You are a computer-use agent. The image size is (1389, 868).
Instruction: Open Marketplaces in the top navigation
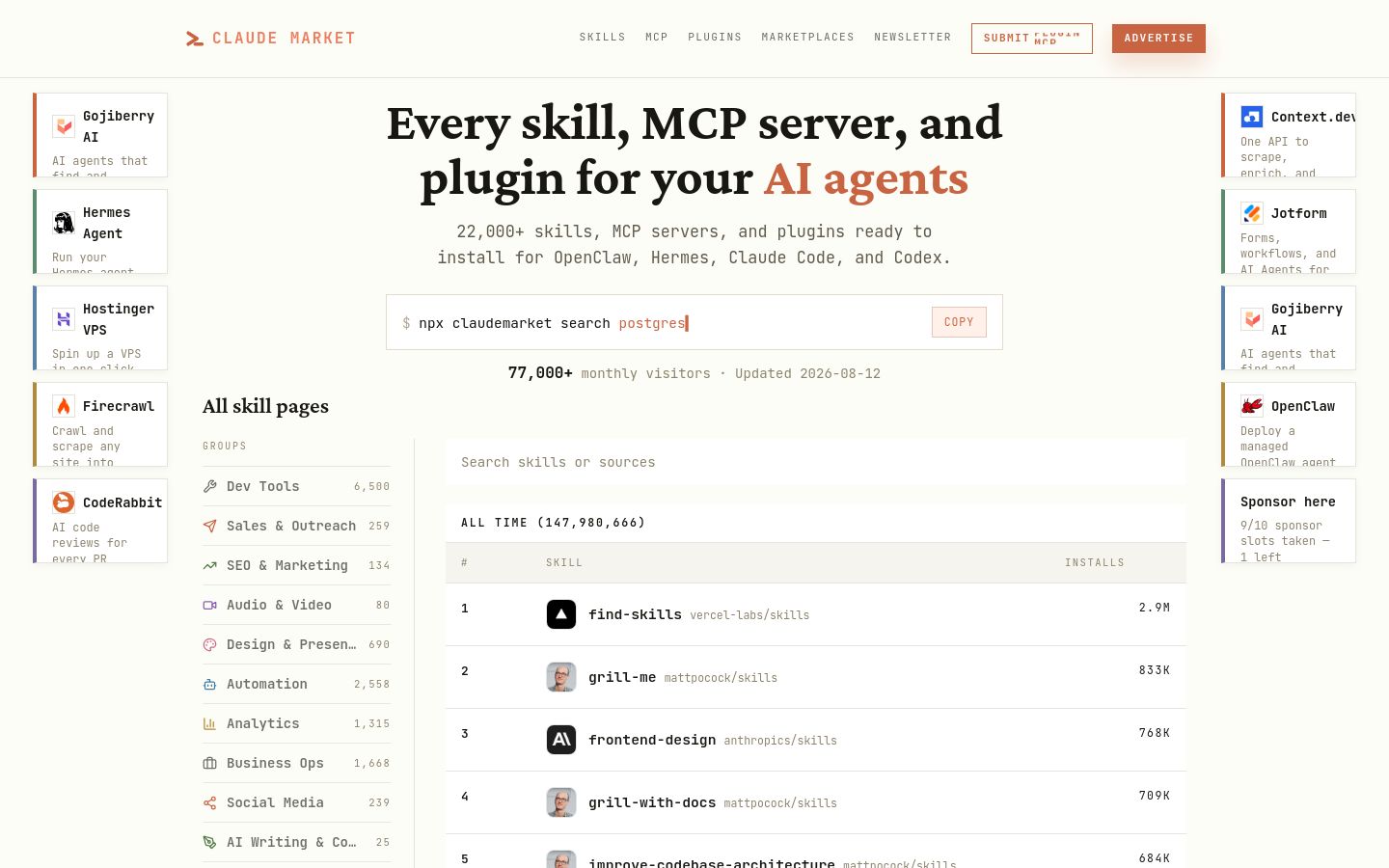point(808,38)
